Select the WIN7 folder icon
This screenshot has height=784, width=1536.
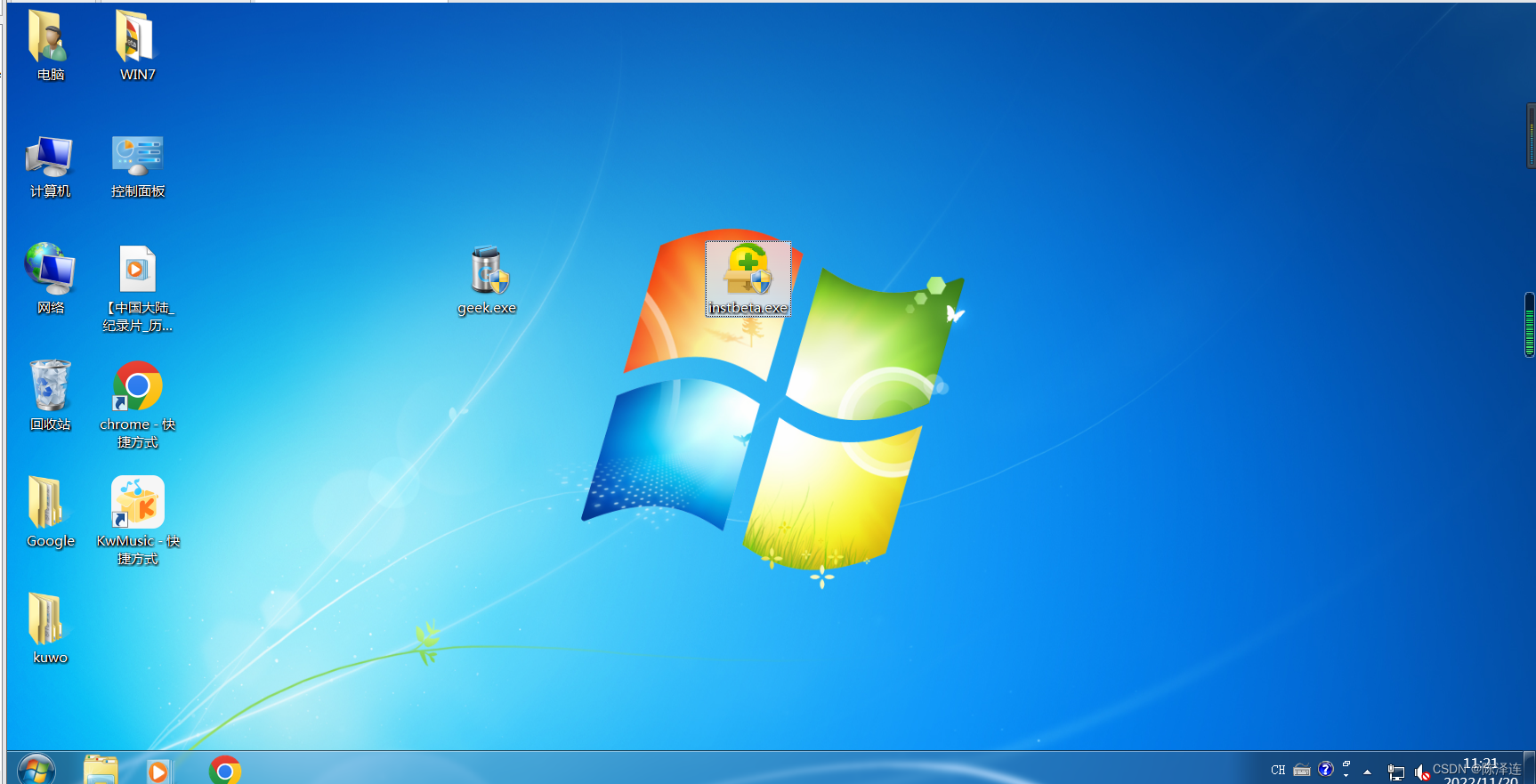point(136,36)
